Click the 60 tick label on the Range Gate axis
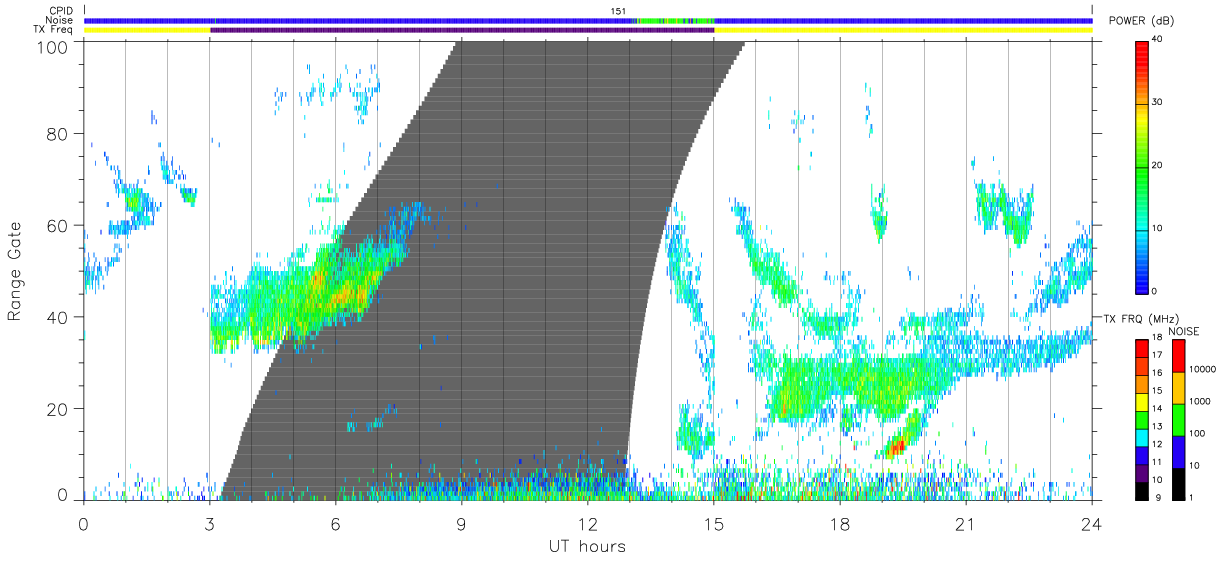 (59, 225)
